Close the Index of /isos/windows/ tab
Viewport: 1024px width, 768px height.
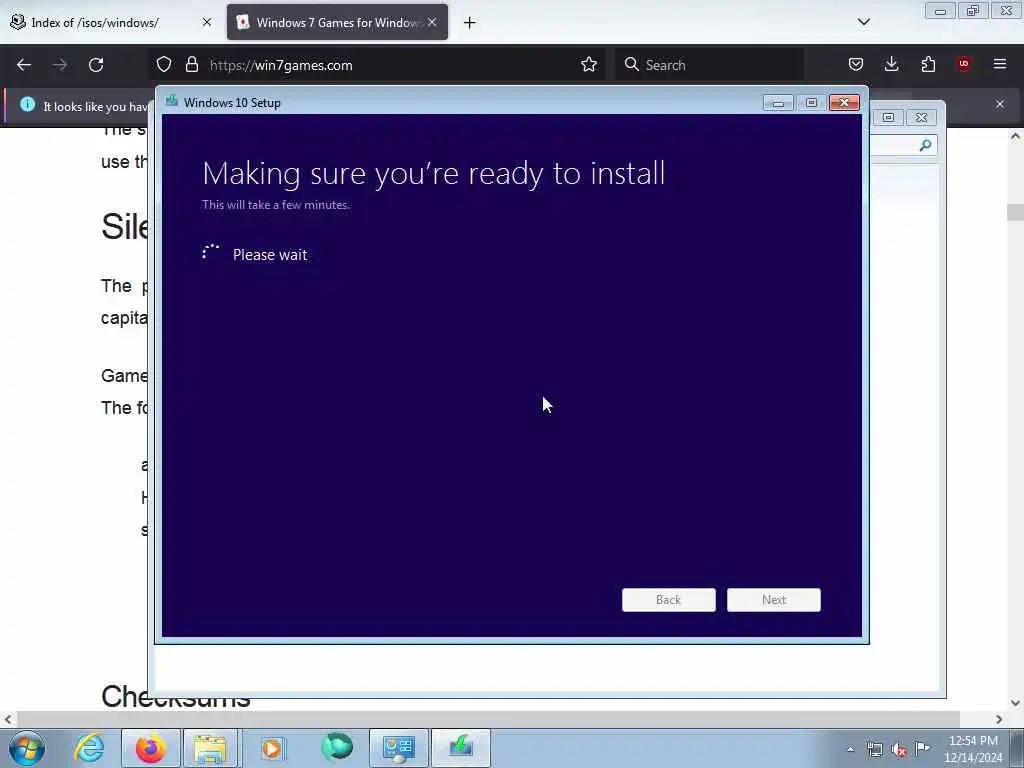tap(207, 22)
